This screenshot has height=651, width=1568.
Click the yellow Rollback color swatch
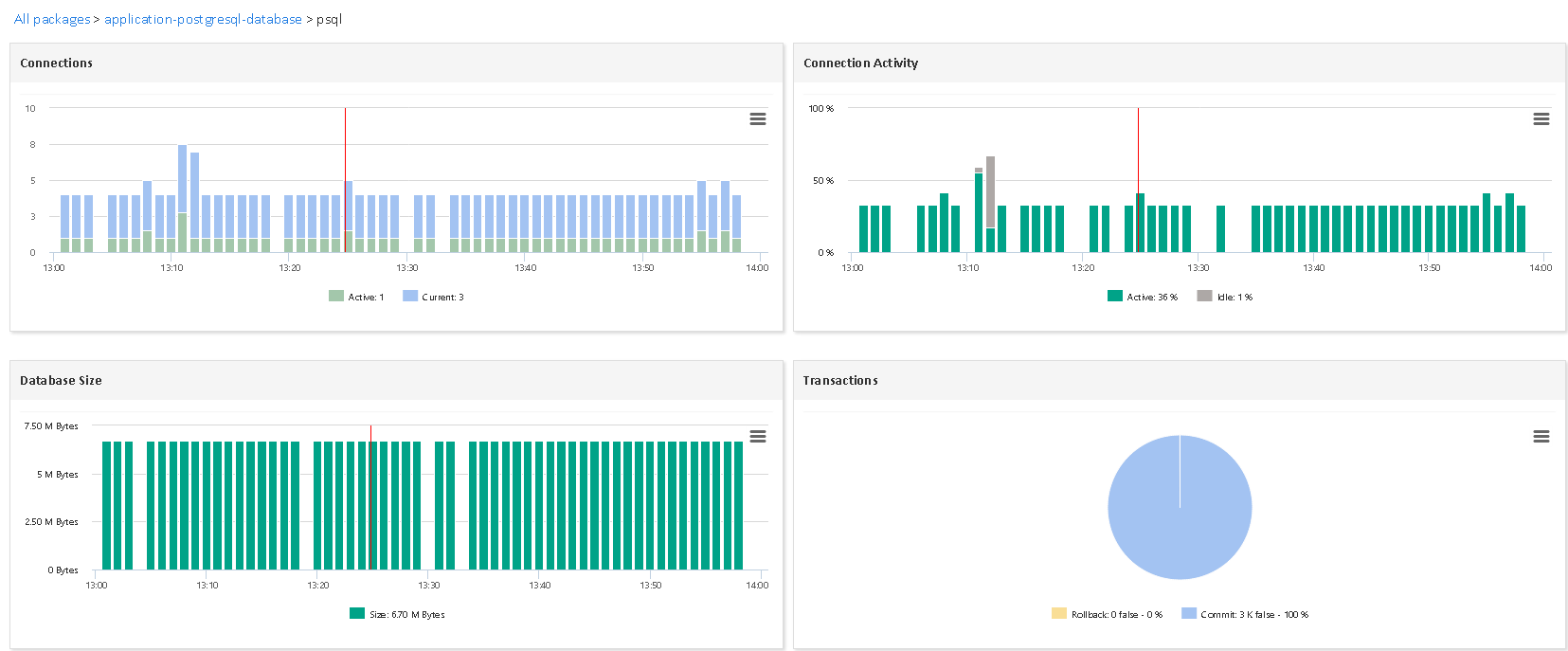[1058, 614]
